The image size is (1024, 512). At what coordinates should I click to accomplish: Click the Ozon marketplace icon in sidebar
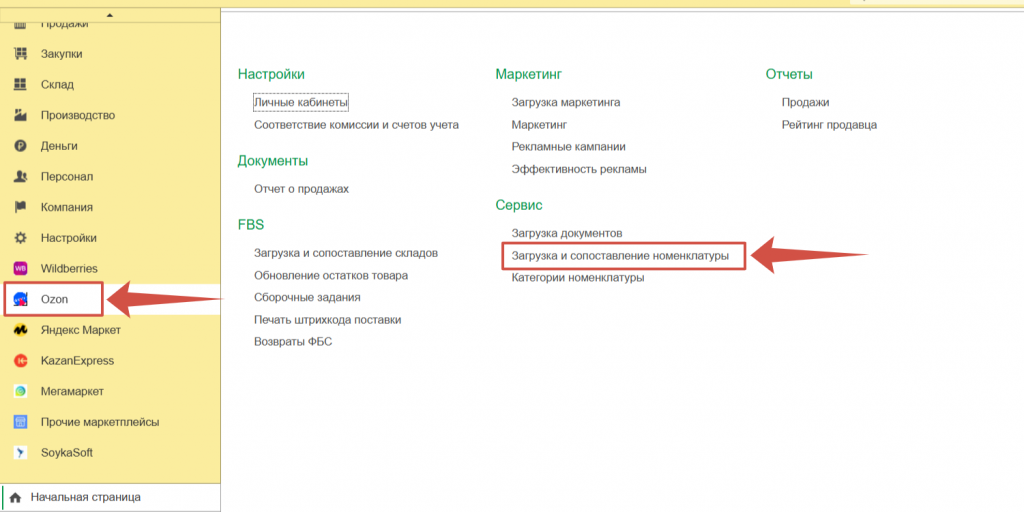pos(20,299)
